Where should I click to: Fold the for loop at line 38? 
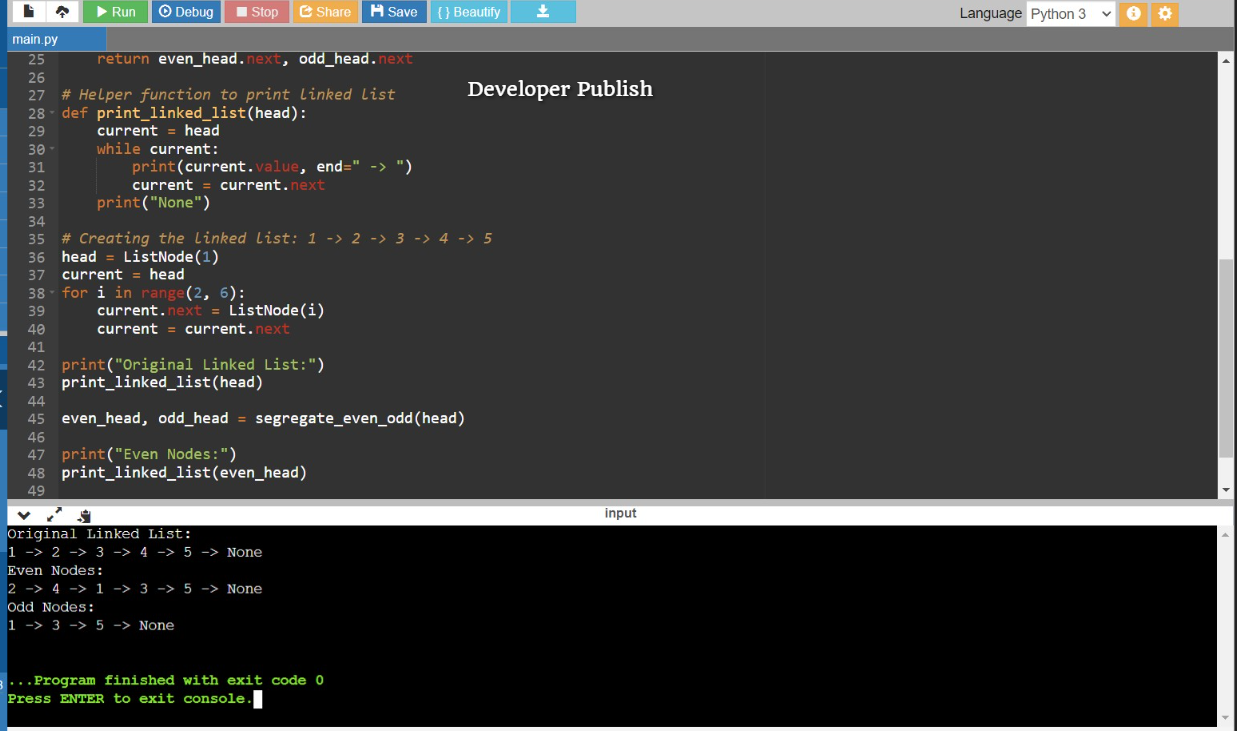52,293
